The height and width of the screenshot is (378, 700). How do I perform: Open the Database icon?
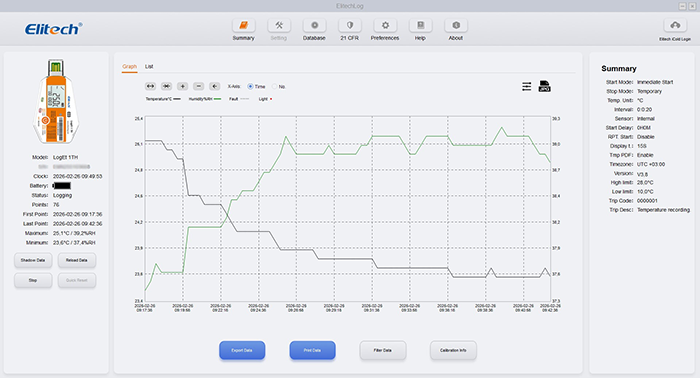[x=314, y=25]
